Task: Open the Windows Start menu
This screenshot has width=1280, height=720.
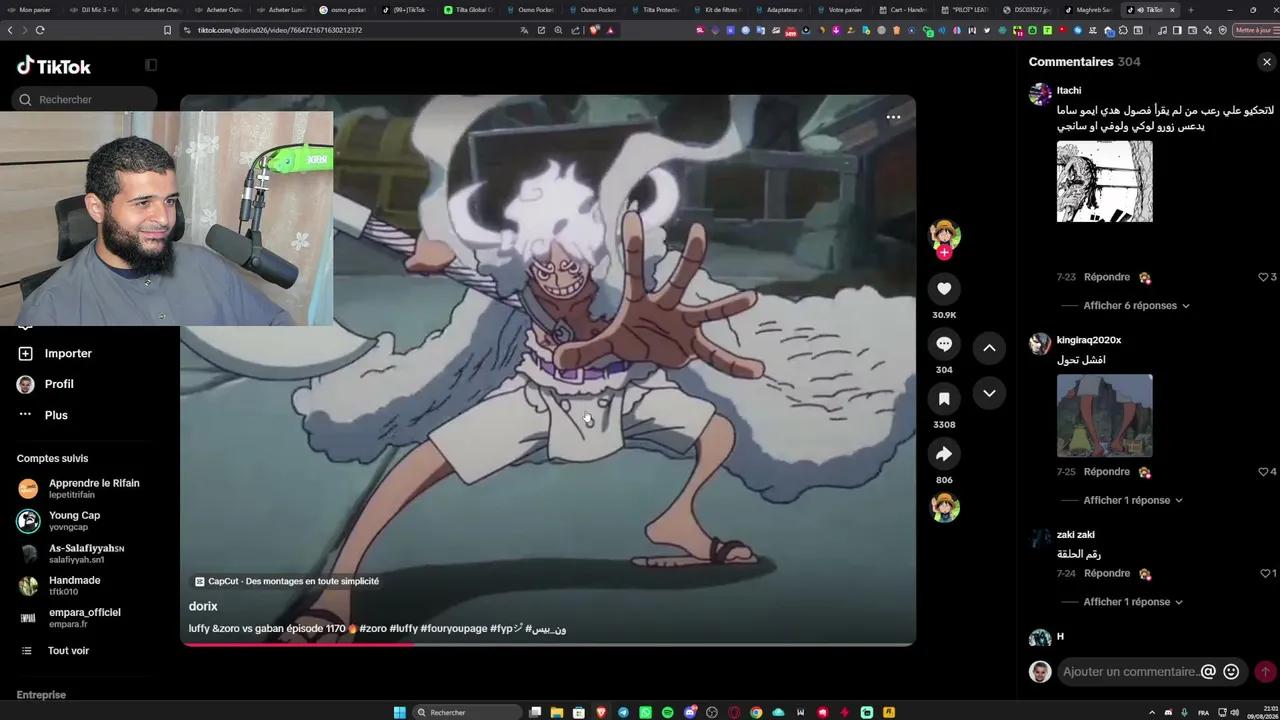Action: [x=400, y=712]
